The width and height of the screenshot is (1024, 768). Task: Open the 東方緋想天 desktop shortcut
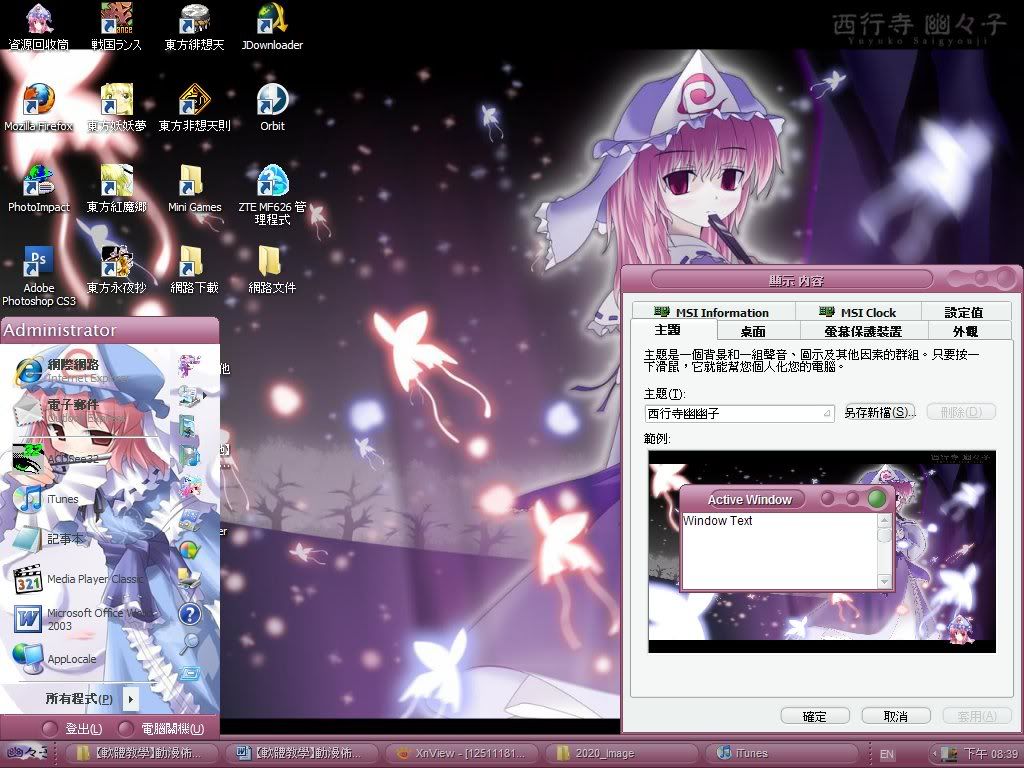click(x=194, y=27)
